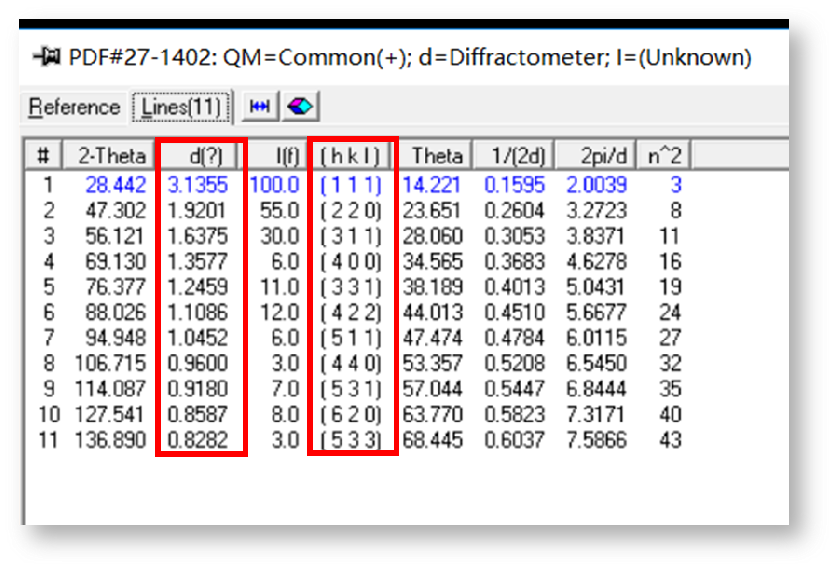Select d-spacing value 1.0452
Screen dimensions: 835x571
coord(198,338)
